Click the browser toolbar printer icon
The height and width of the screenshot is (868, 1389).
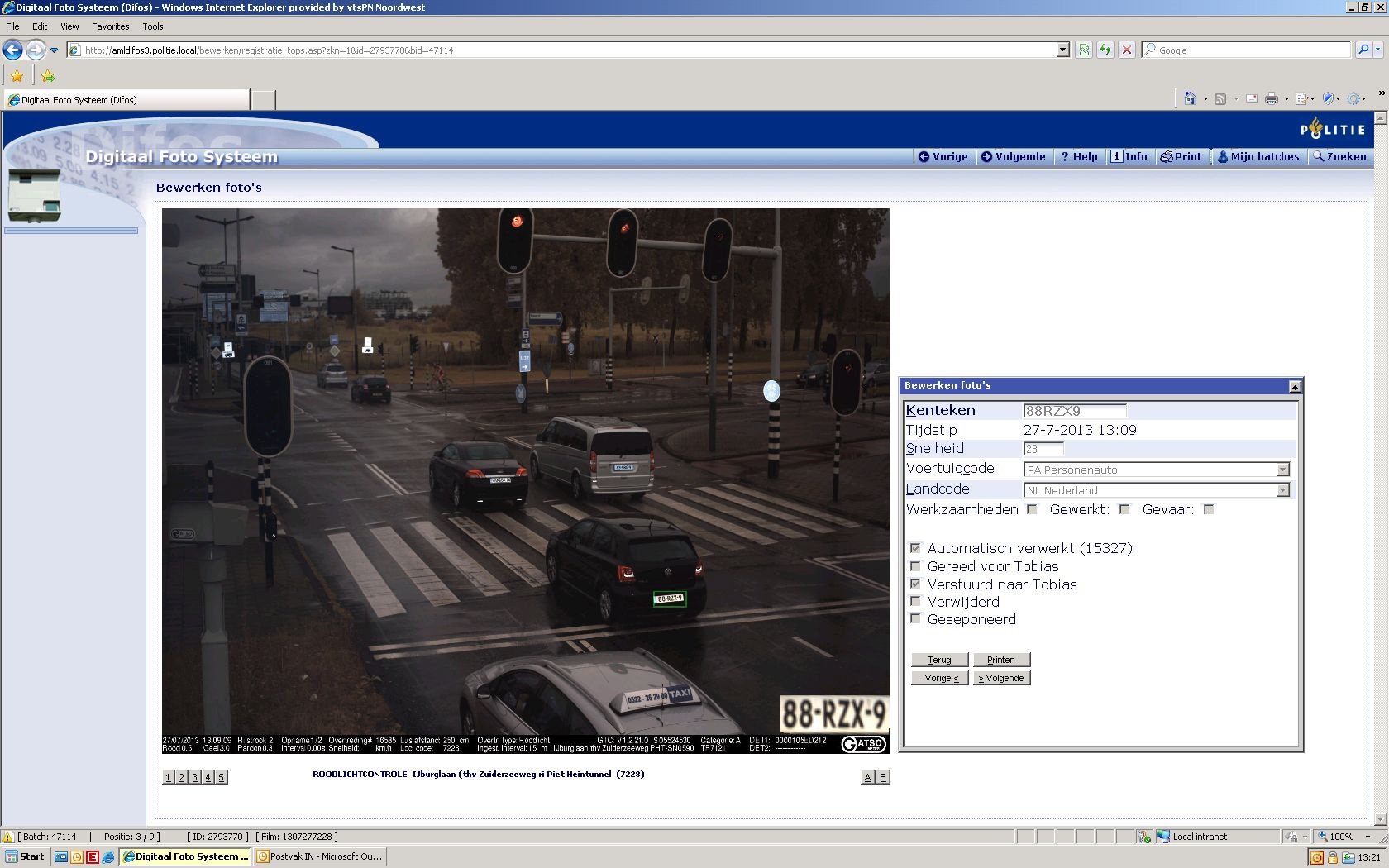coord(1272,98)
